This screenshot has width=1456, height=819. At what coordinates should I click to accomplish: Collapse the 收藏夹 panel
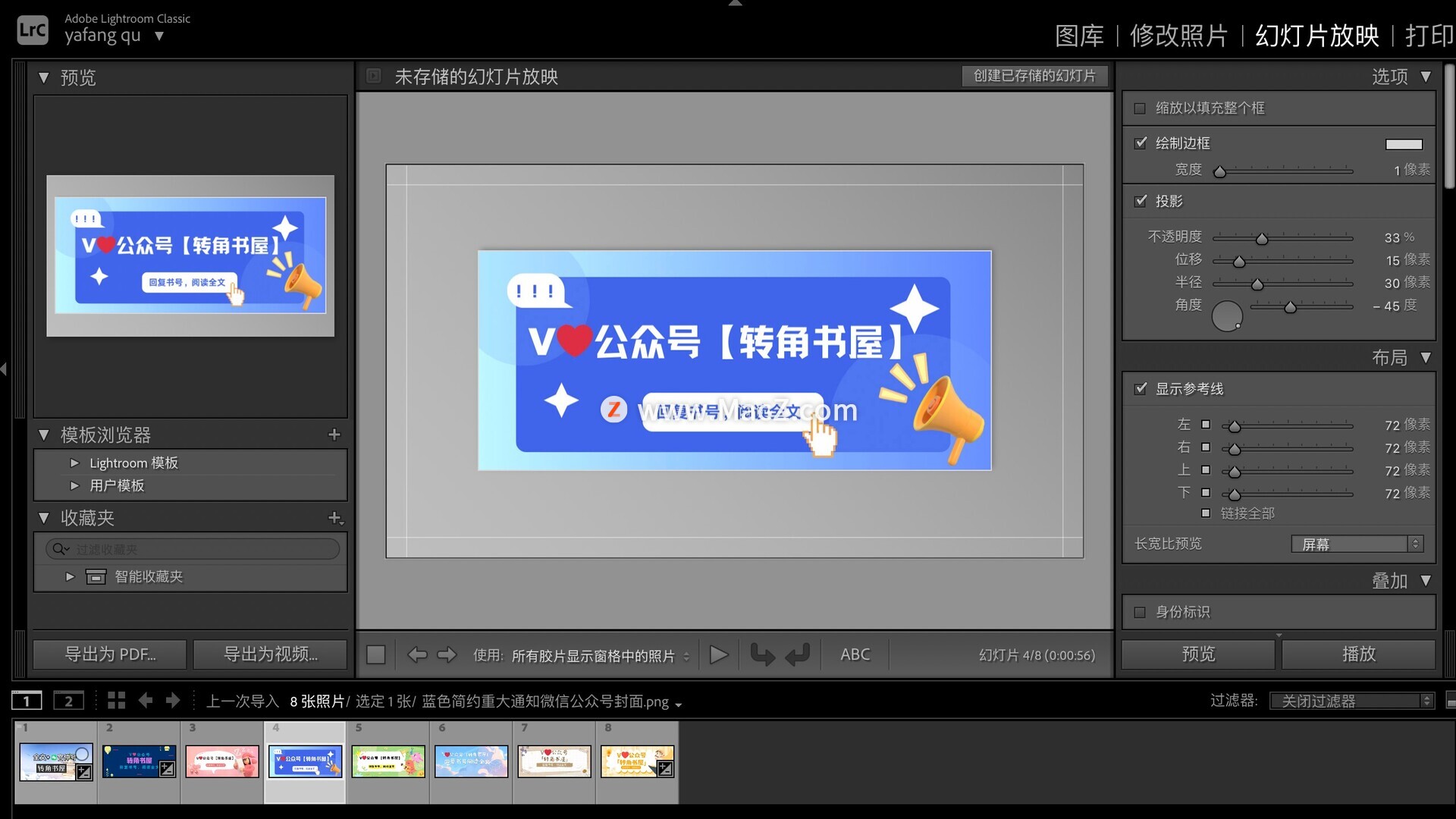(44, 518)
